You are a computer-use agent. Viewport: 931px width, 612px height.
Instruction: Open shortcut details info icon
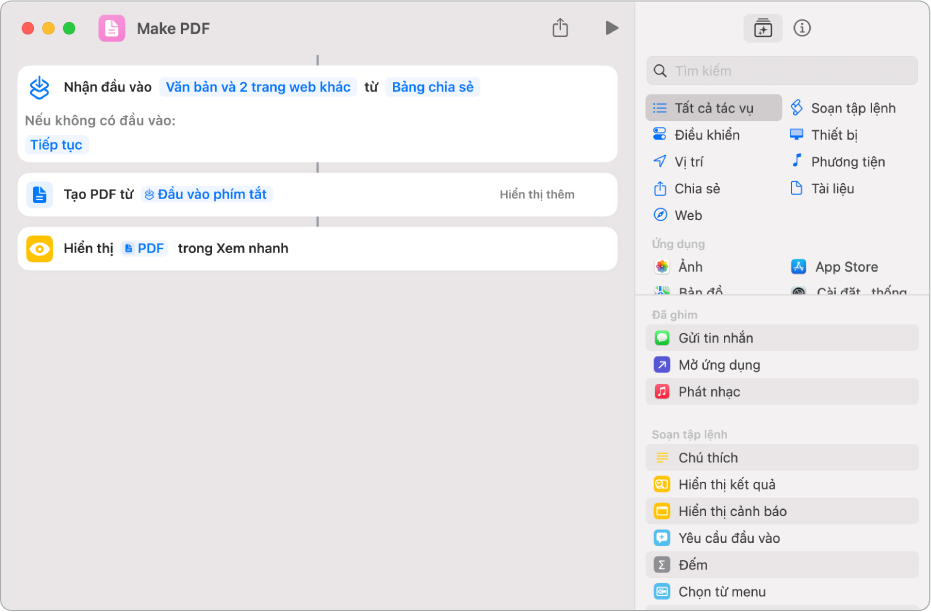pos(802,28)
